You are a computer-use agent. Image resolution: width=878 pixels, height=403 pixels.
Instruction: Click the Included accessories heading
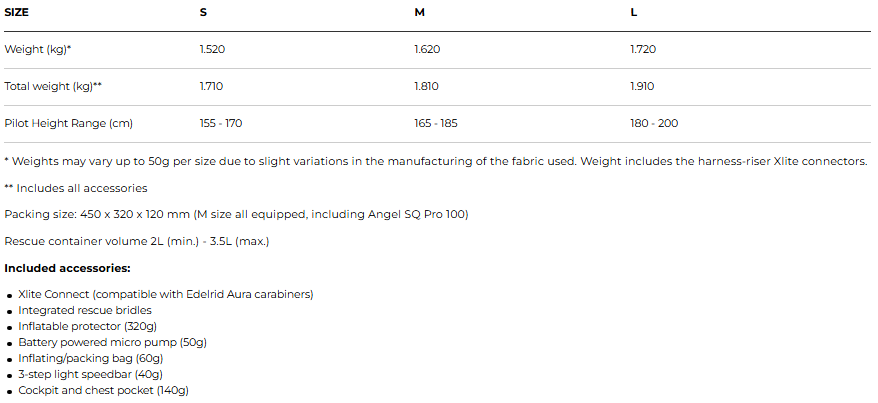pos(68,268)
